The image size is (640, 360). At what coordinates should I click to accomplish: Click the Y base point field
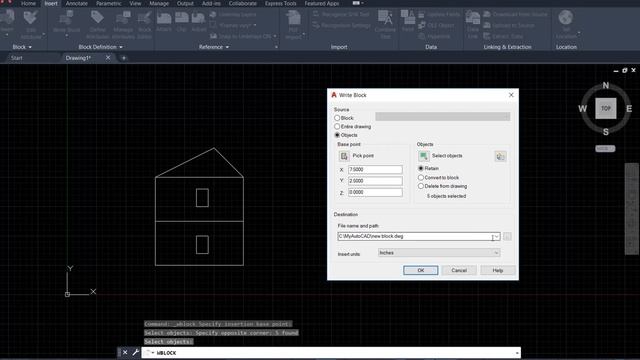[x=375, y=181]
